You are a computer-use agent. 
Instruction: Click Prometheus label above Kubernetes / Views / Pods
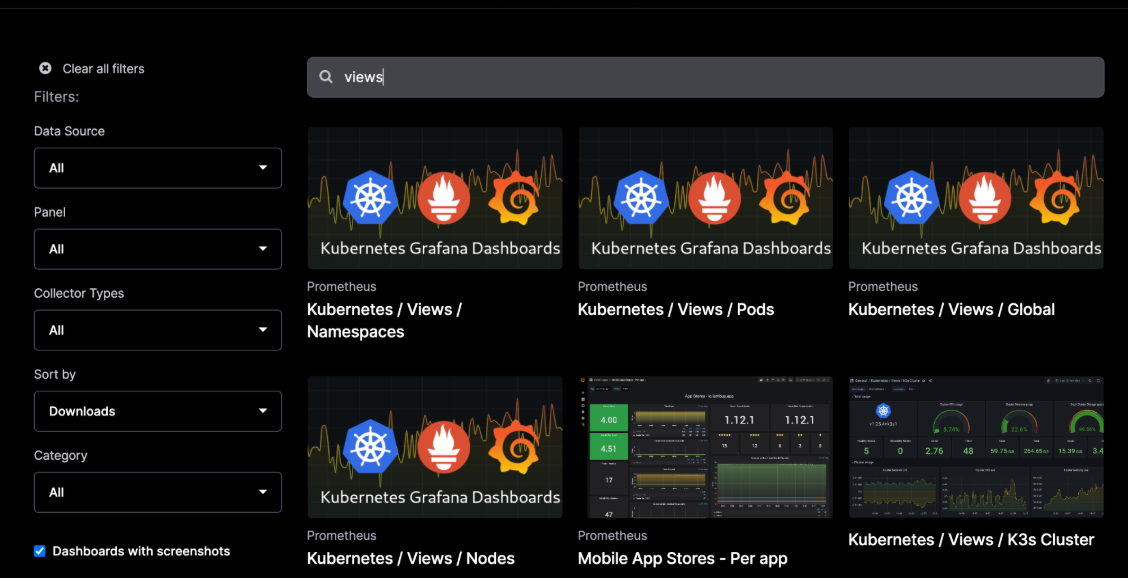coord(612,286)
